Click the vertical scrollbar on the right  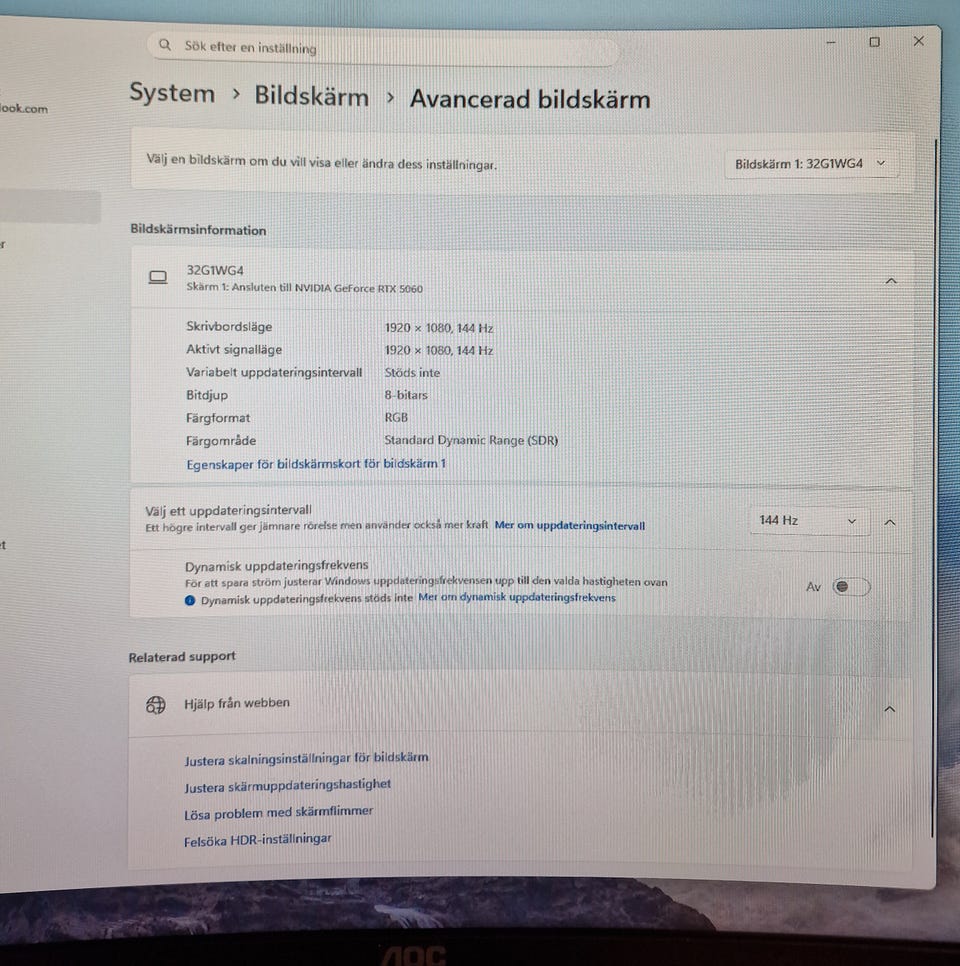[935, 487]
